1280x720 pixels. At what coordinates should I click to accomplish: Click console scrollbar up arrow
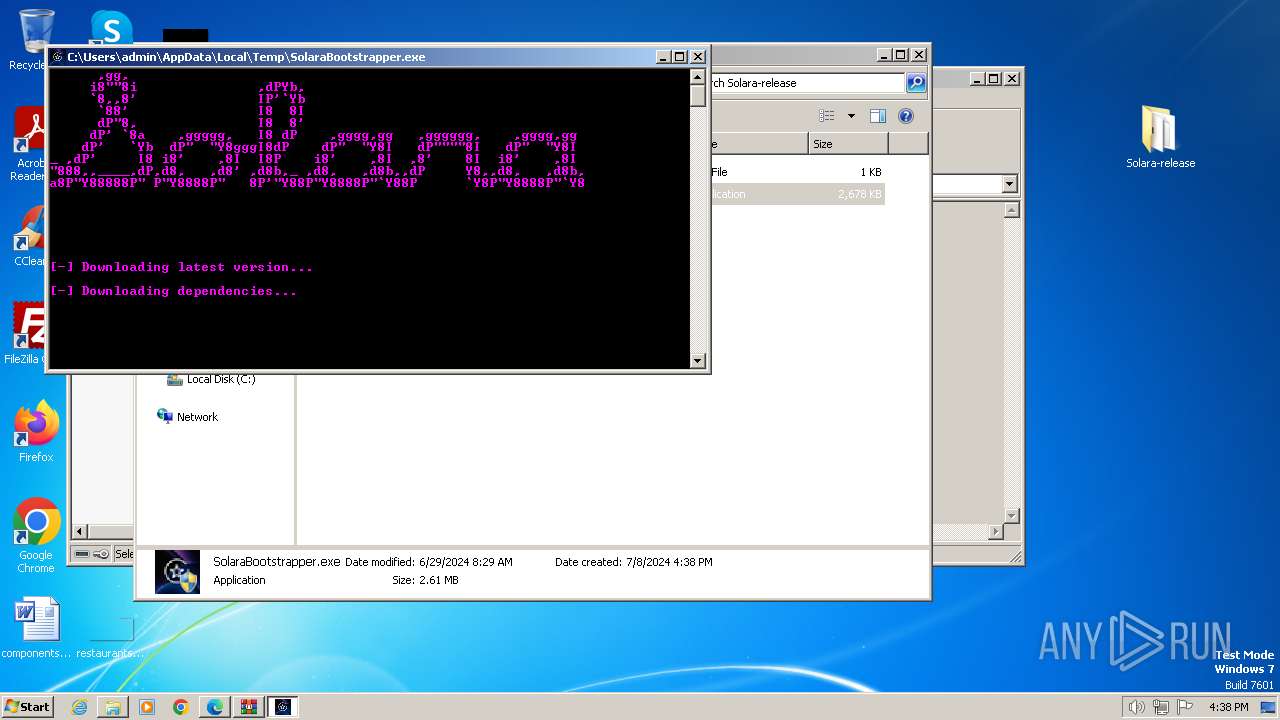coord(698,76)
